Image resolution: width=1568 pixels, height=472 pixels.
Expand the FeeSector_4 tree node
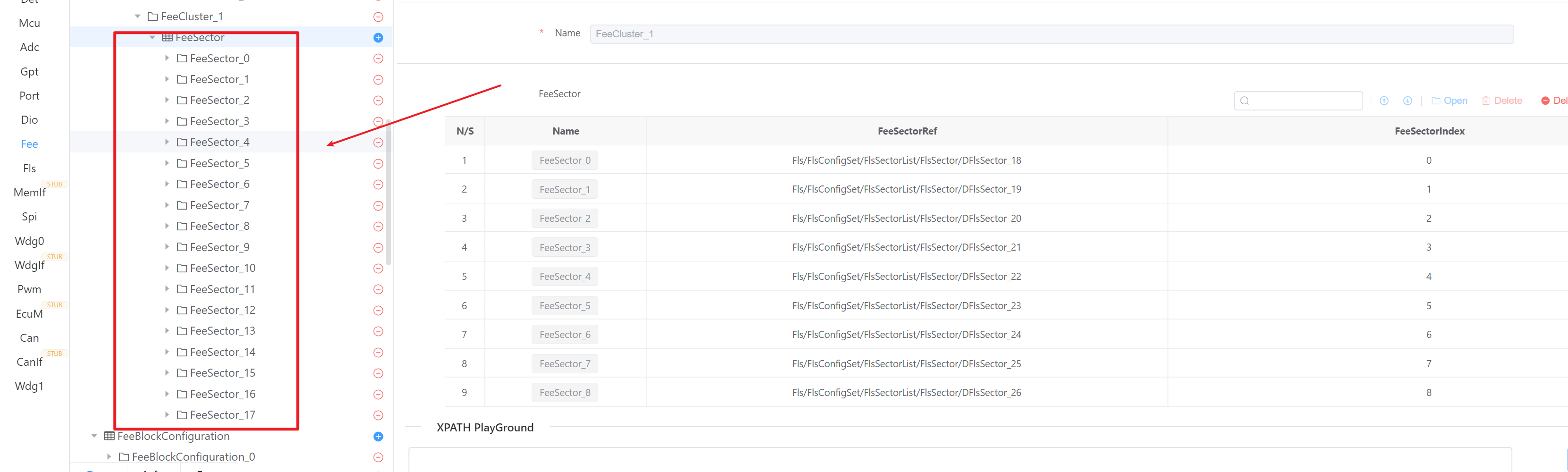[x=167, y=142]
